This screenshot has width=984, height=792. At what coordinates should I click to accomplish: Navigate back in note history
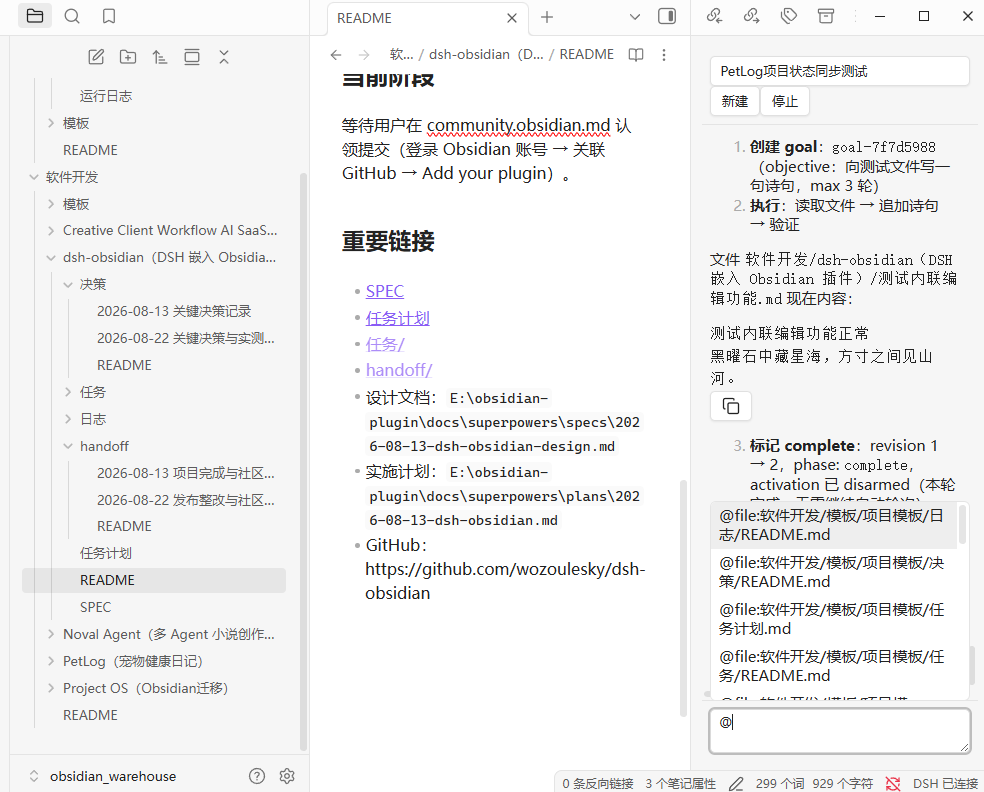click(336, 55)
